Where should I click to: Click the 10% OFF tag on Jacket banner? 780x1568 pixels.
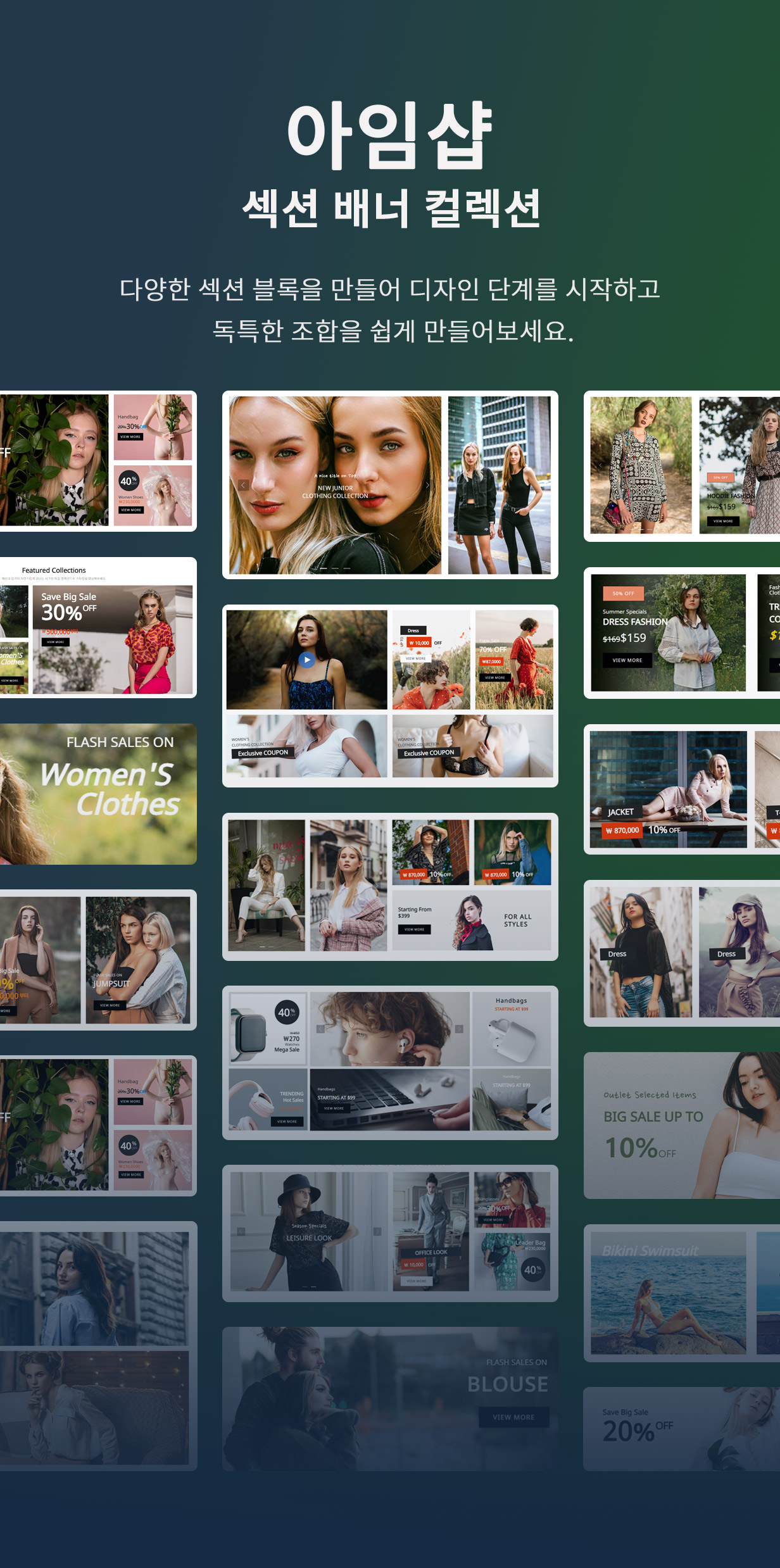tap(664, 829)
